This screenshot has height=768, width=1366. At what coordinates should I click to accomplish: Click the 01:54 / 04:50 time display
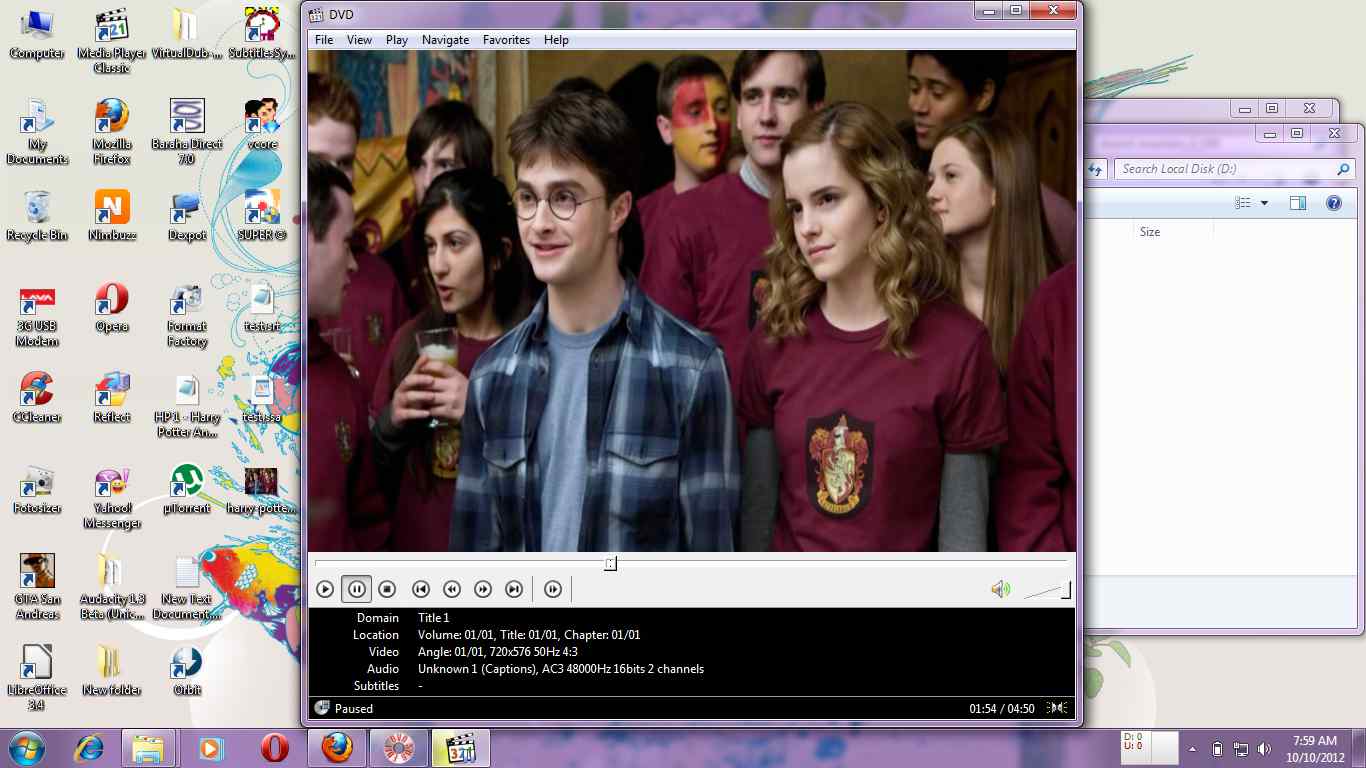(x=1001, y=709)
